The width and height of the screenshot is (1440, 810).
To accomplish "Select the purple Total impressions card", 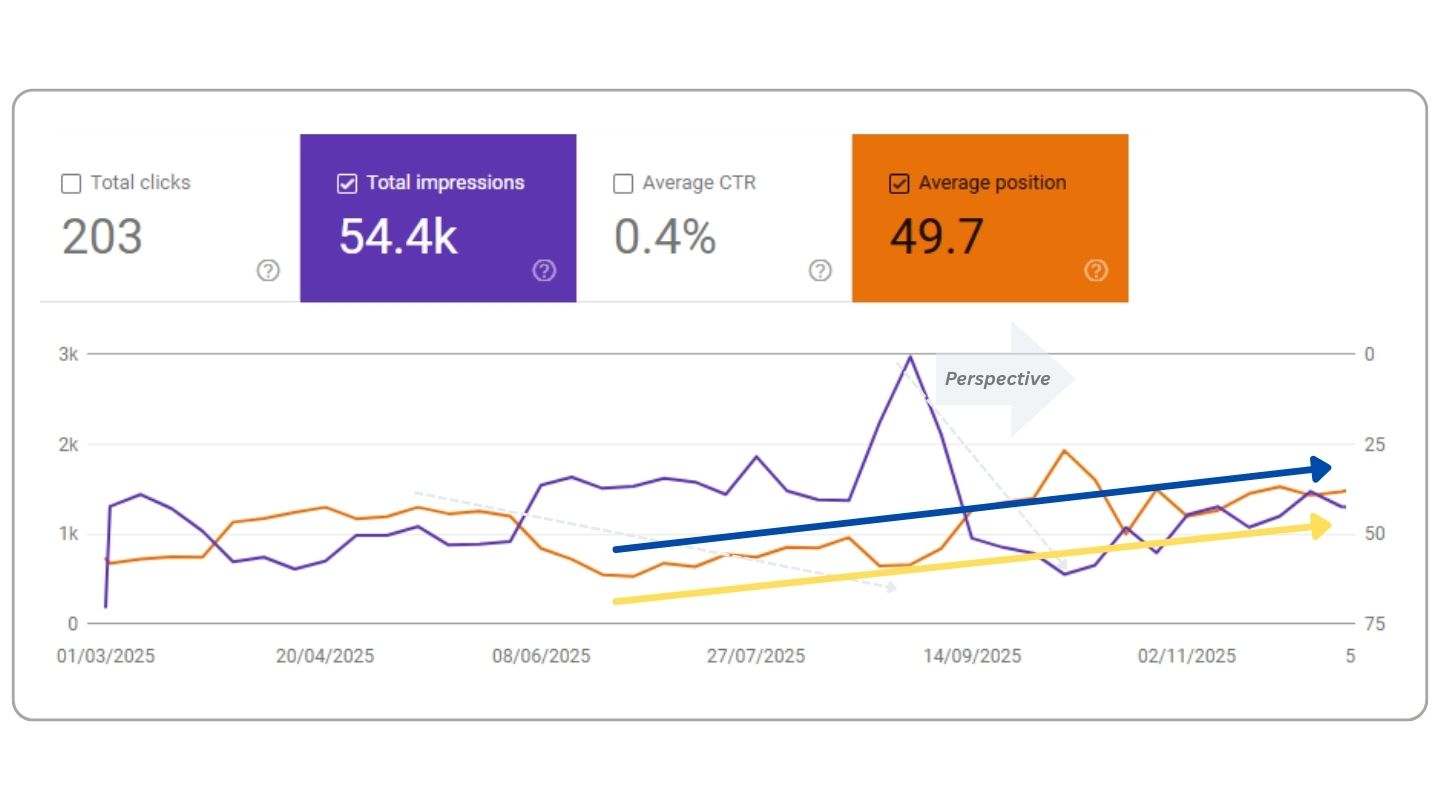I will click(438, 217).
